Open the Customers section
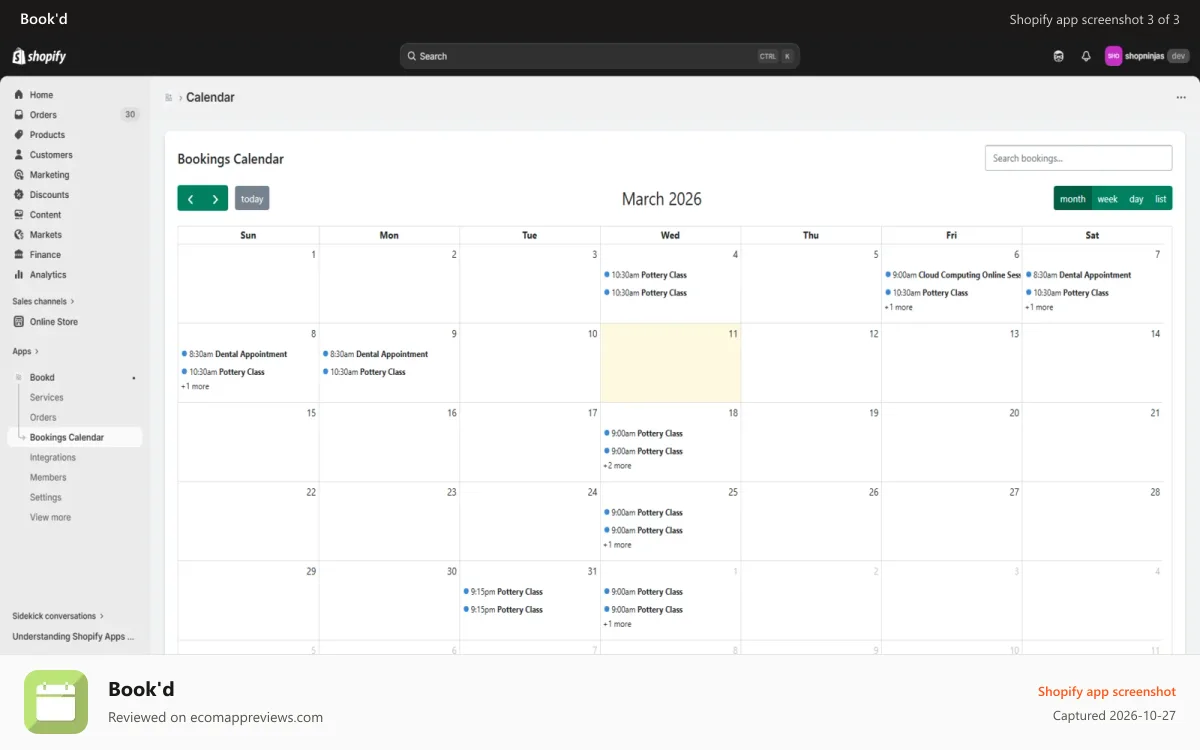The width and height of the screenshot is (1200, 750). tap(51, 155)
